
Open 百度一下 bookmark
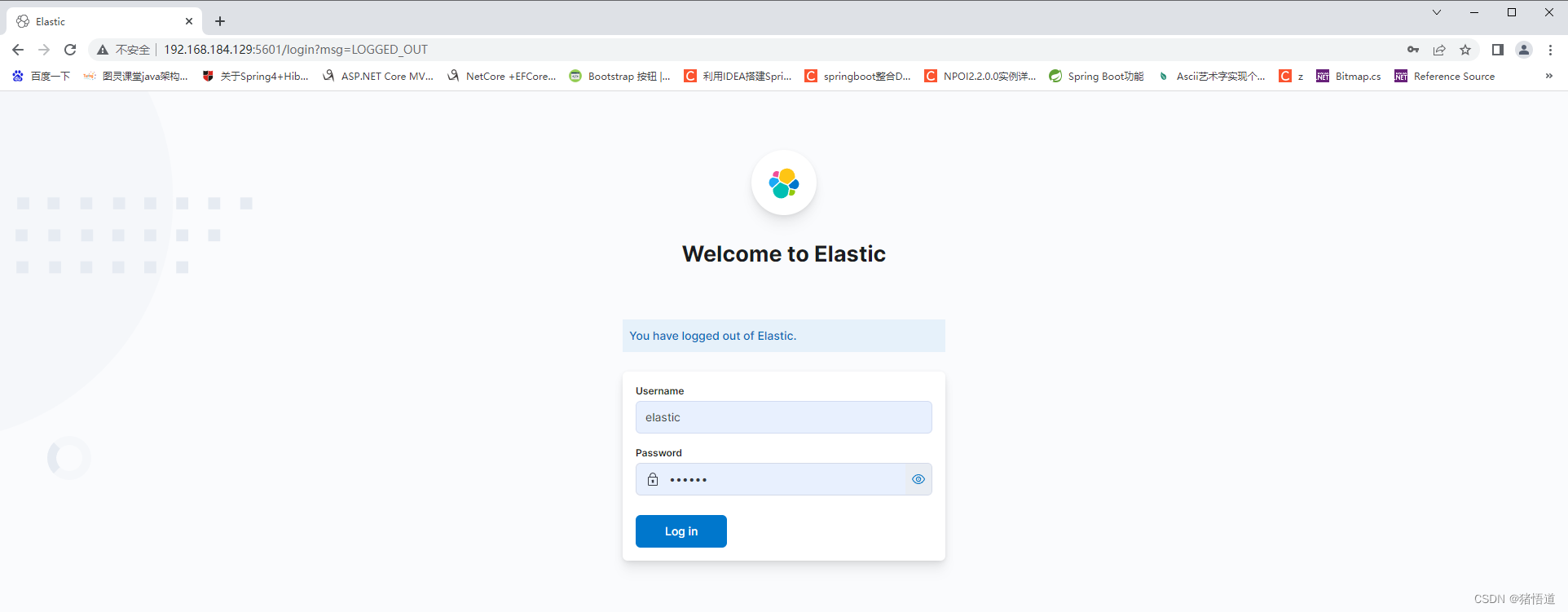coord(41,76)
